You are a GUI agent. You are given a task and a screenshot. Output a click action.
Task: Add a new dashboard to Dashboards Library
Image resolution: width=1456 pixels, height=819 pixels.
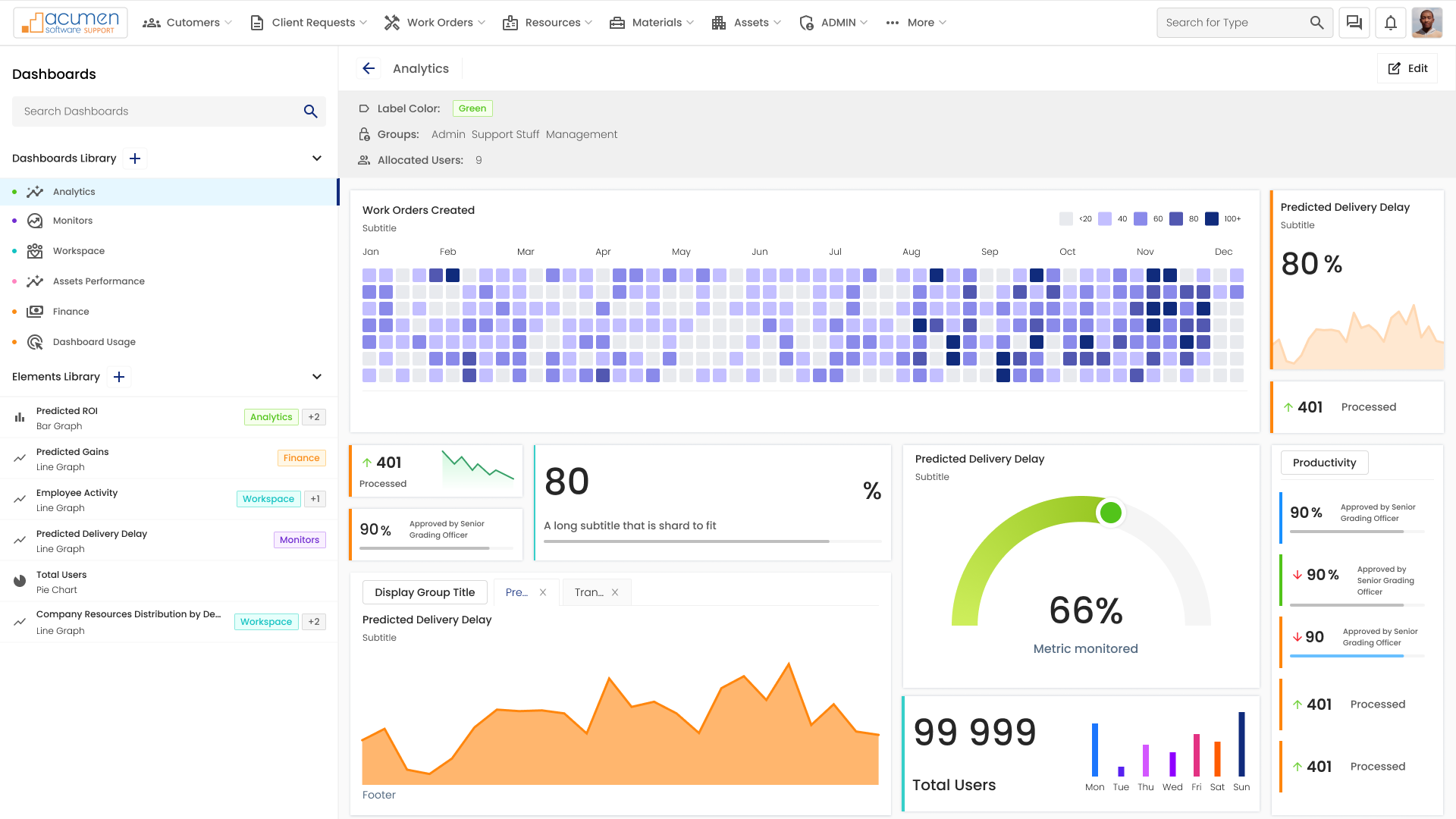point(135,158)
